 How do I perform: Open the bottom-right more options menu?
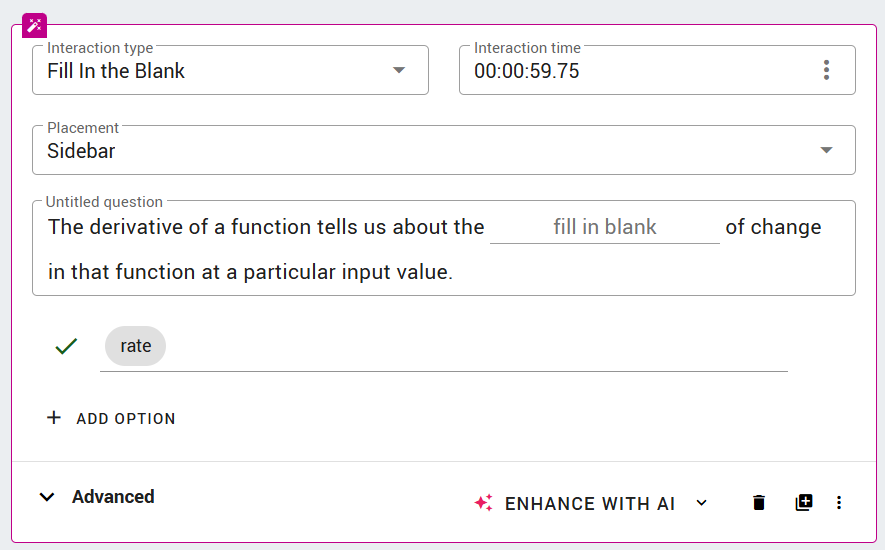(839, 502)
